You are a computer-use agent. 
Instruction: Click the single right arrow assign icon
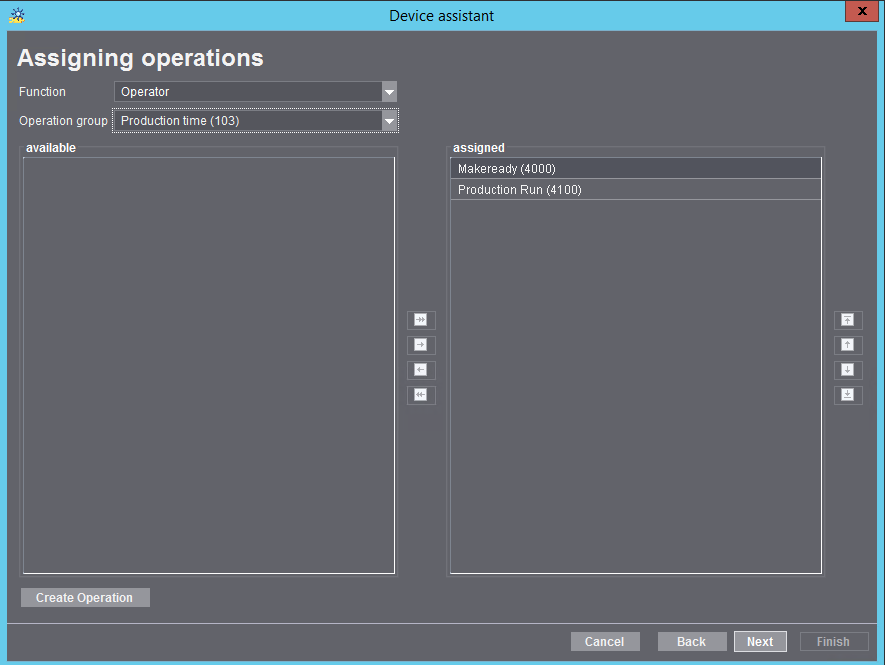[x=421, y=345]
